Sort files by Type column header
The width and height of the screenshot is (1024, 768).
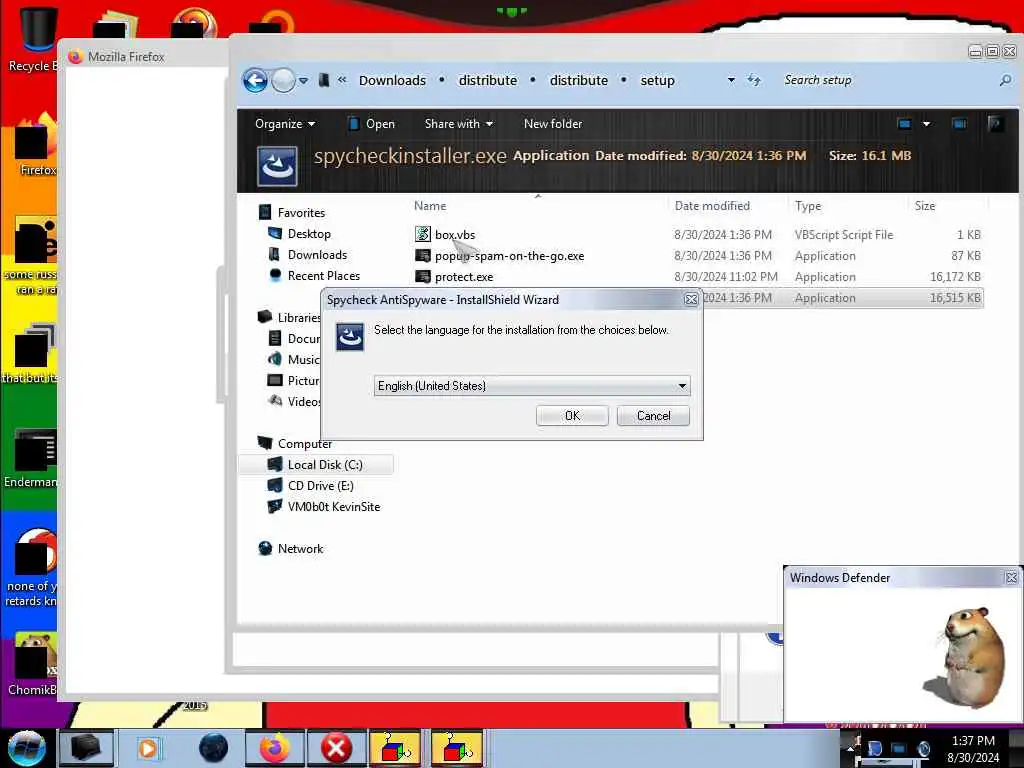point(808,206)
